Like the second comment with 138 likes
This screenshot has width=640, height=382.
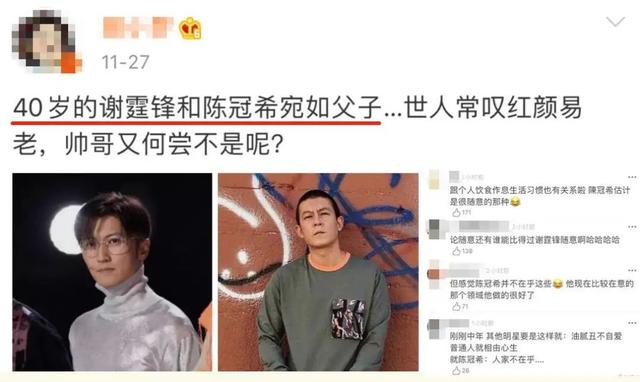point(456,251)
